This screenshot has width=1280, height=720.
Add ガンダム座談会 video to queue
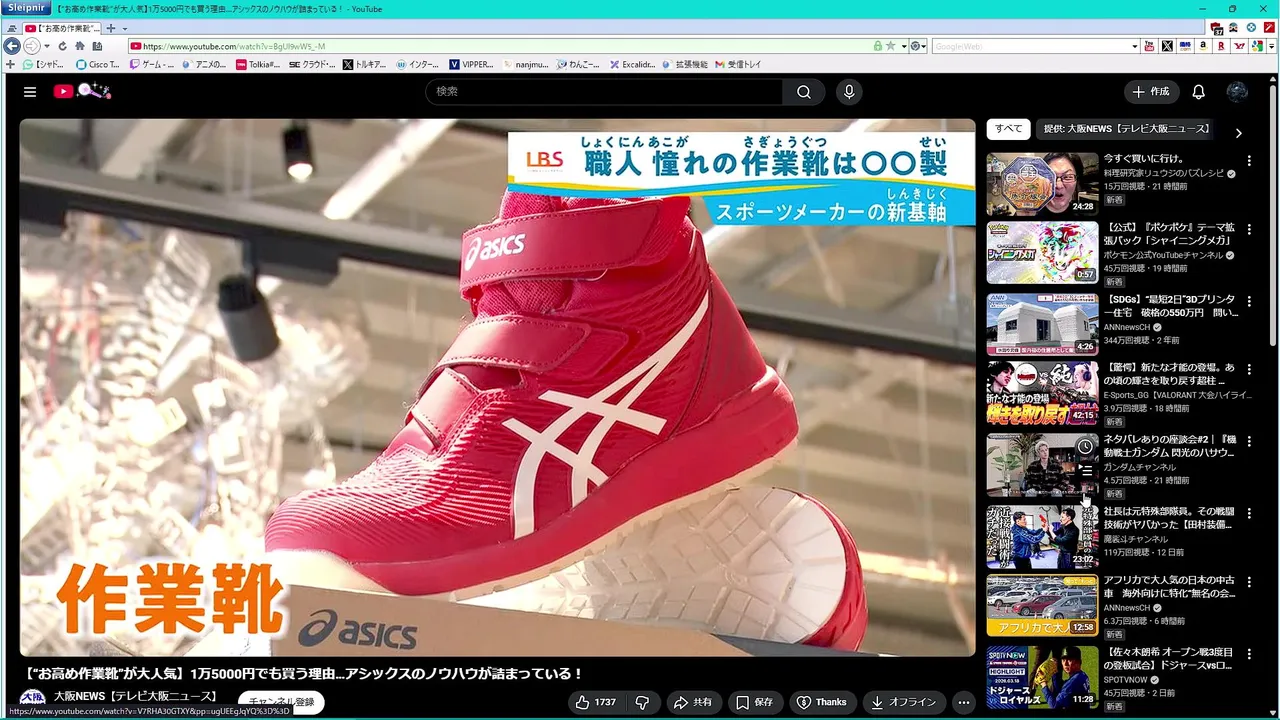(1085, 470)
